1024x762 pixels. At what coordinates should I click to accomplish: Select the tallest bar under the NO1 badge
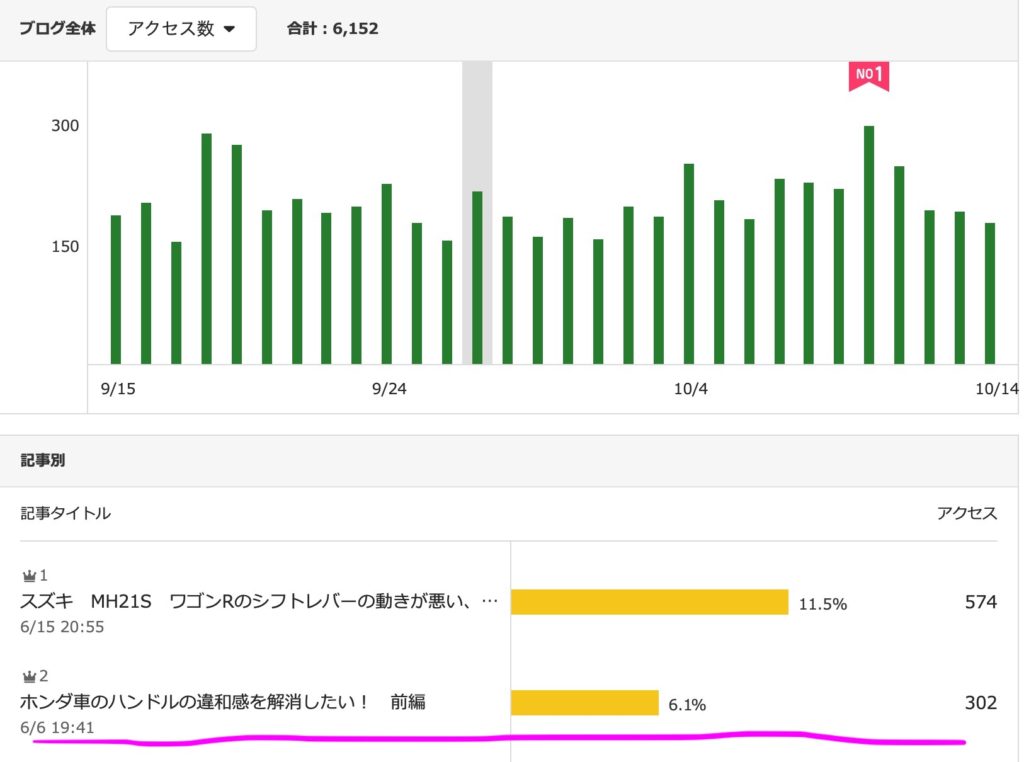pos(869,245)
